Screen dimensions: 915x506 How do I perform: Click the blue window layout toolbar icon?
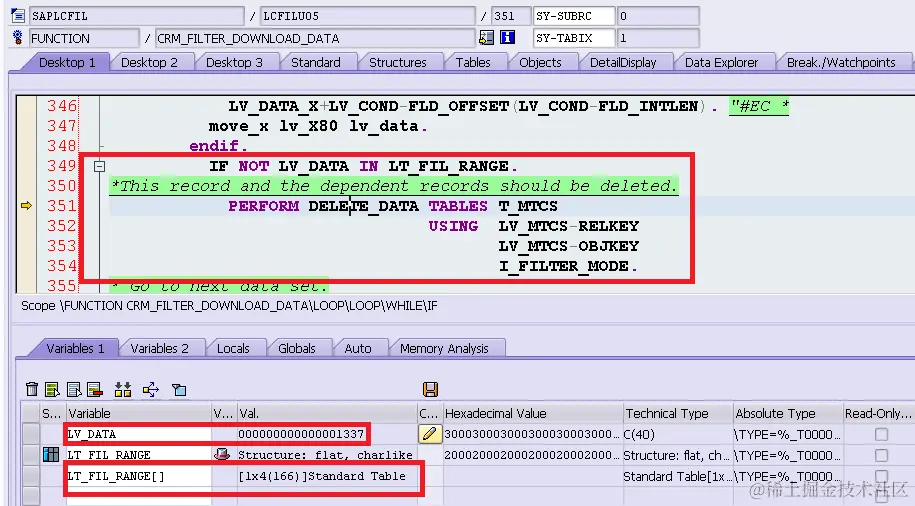click(x=179, y=389)
